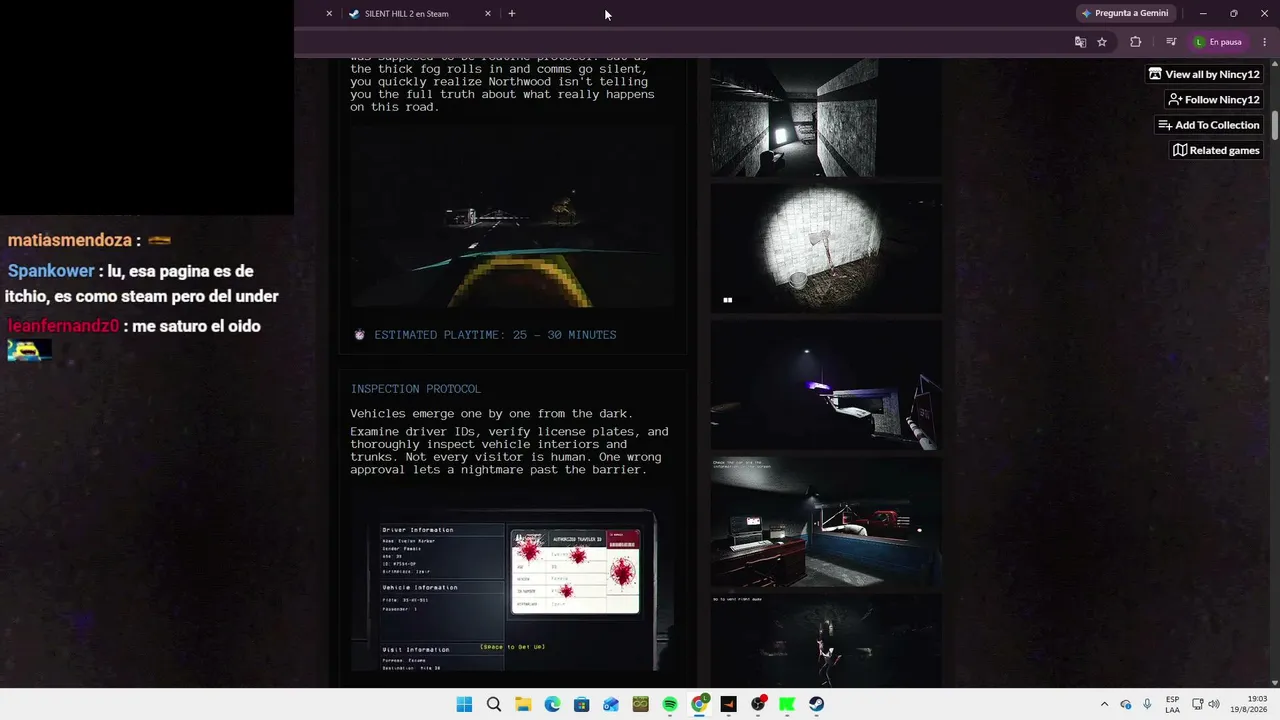1280x720 pixels.
Task: Click the Translate page icon in address bar
Action: coord(1080,42)
